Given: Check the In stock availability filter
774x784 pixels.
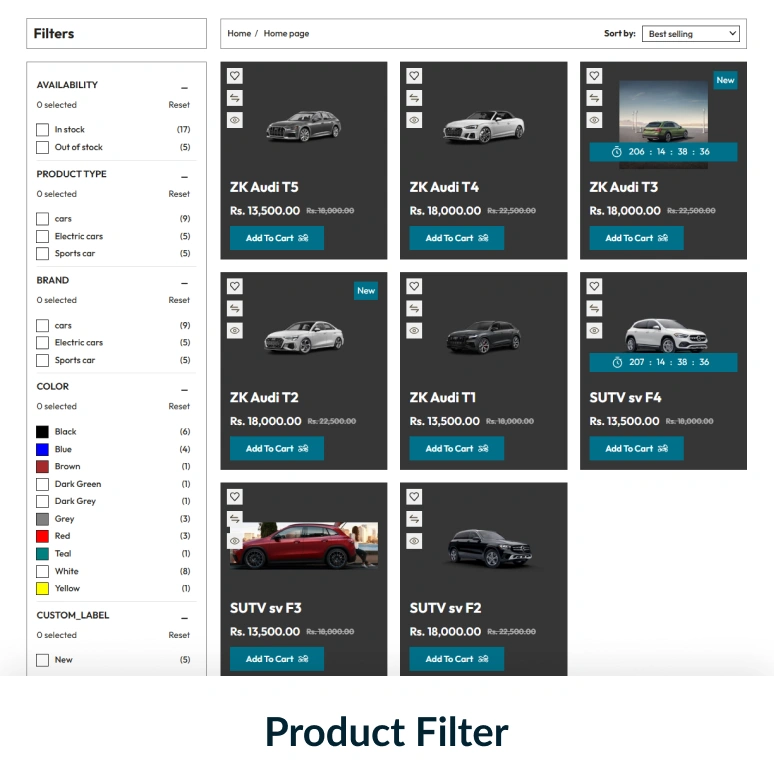Looking at the screenshot, I should (42, 130).
